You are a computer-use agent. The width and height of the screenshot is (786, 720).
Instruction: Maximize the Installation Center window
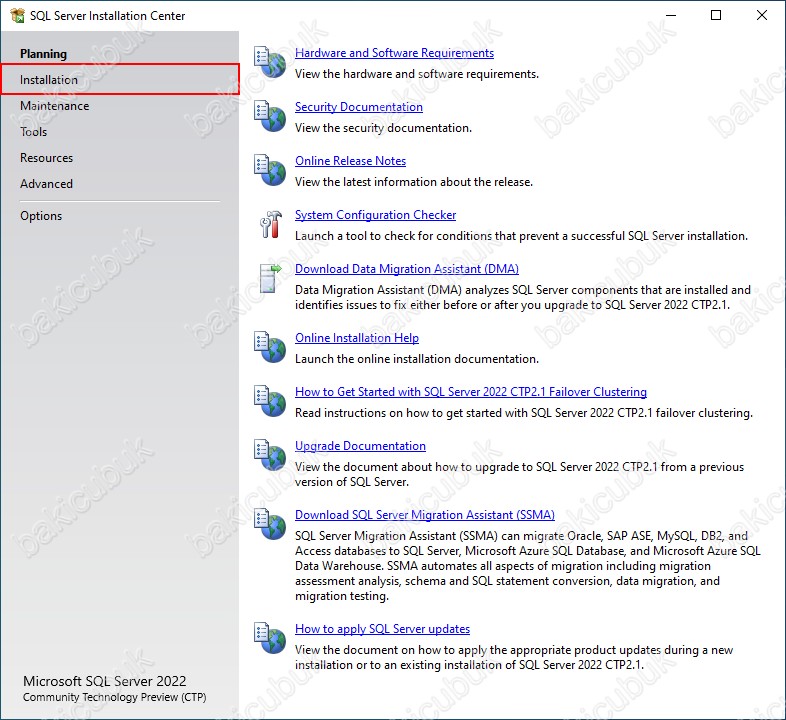pyautogui.click(x=716, y=16)
